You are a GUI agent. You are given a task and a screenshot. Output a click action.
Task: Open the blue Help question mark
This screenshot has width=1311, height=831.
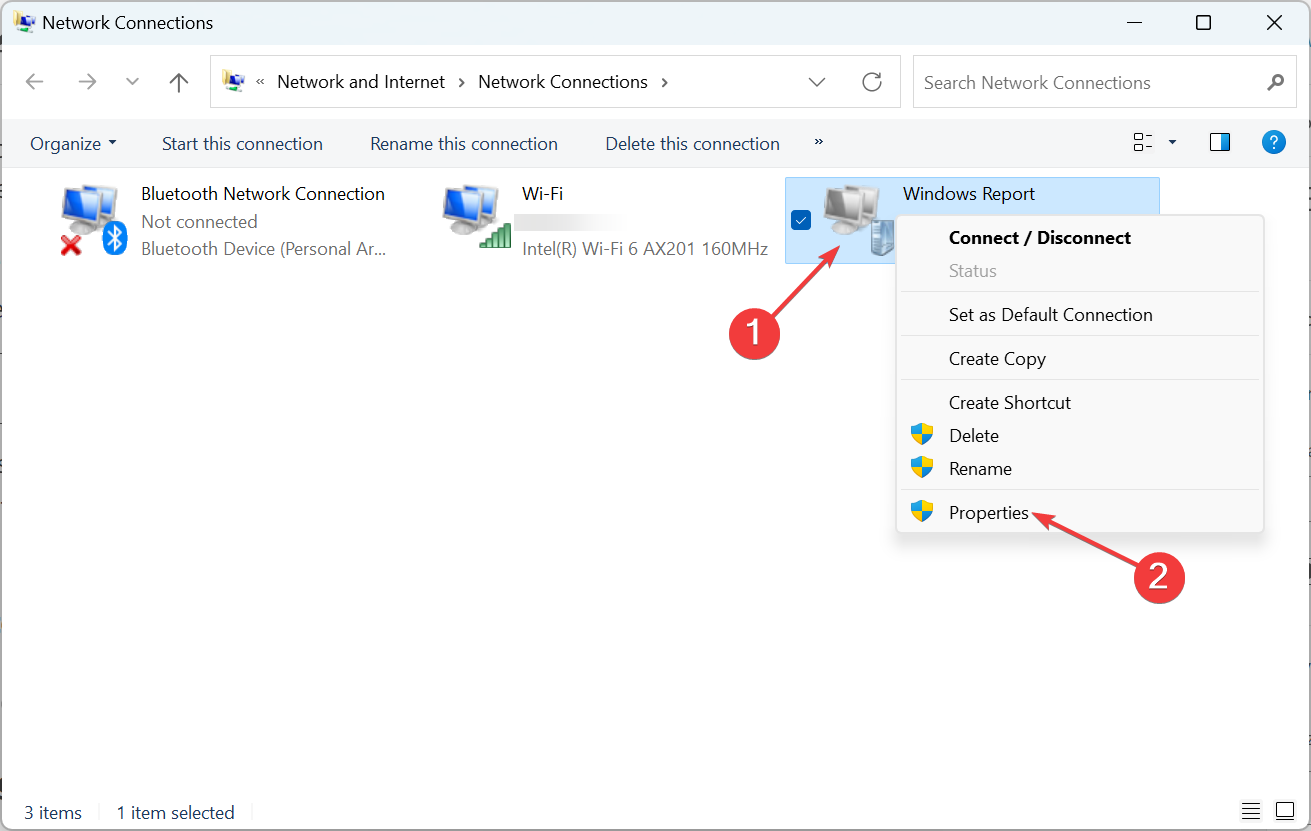(x=1273, y=143)
